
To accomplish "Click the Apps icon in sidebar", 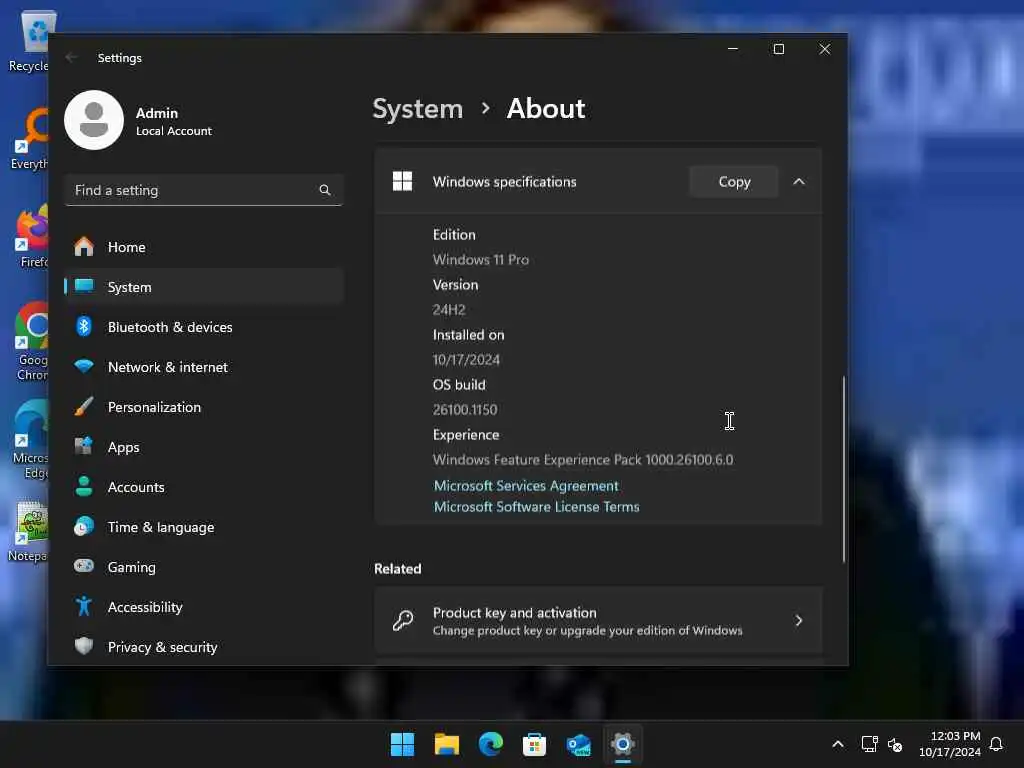I will point(84,446).
